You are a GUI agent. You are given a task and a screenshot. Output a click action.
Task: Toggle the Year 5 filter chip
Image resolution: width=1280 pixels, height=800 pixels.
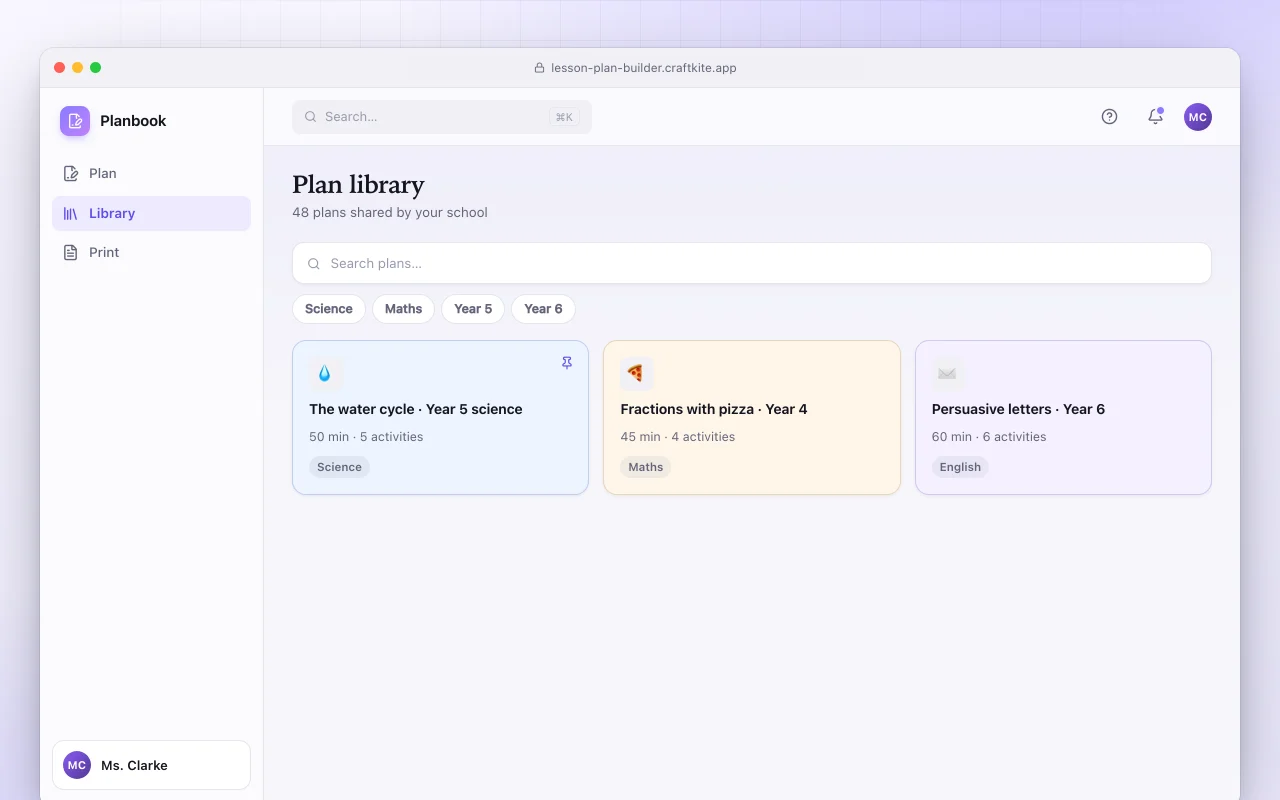tap(473, 309)
